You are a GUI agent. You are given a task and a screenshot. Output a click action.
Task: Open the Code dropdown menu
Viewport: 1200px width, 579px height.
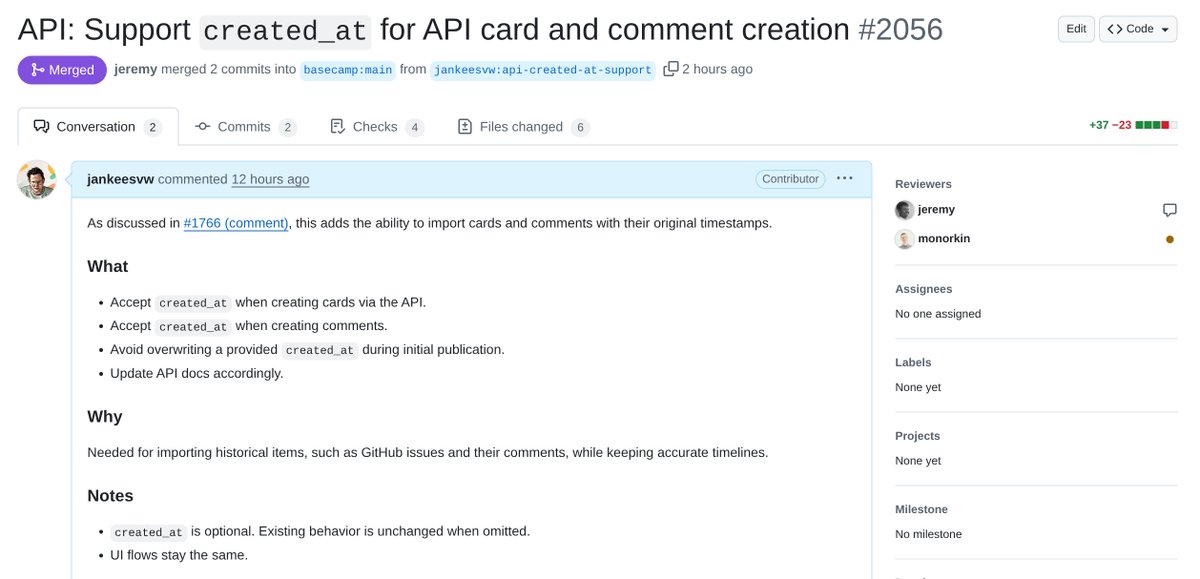pyautogui.click(x=1140, y=29)
